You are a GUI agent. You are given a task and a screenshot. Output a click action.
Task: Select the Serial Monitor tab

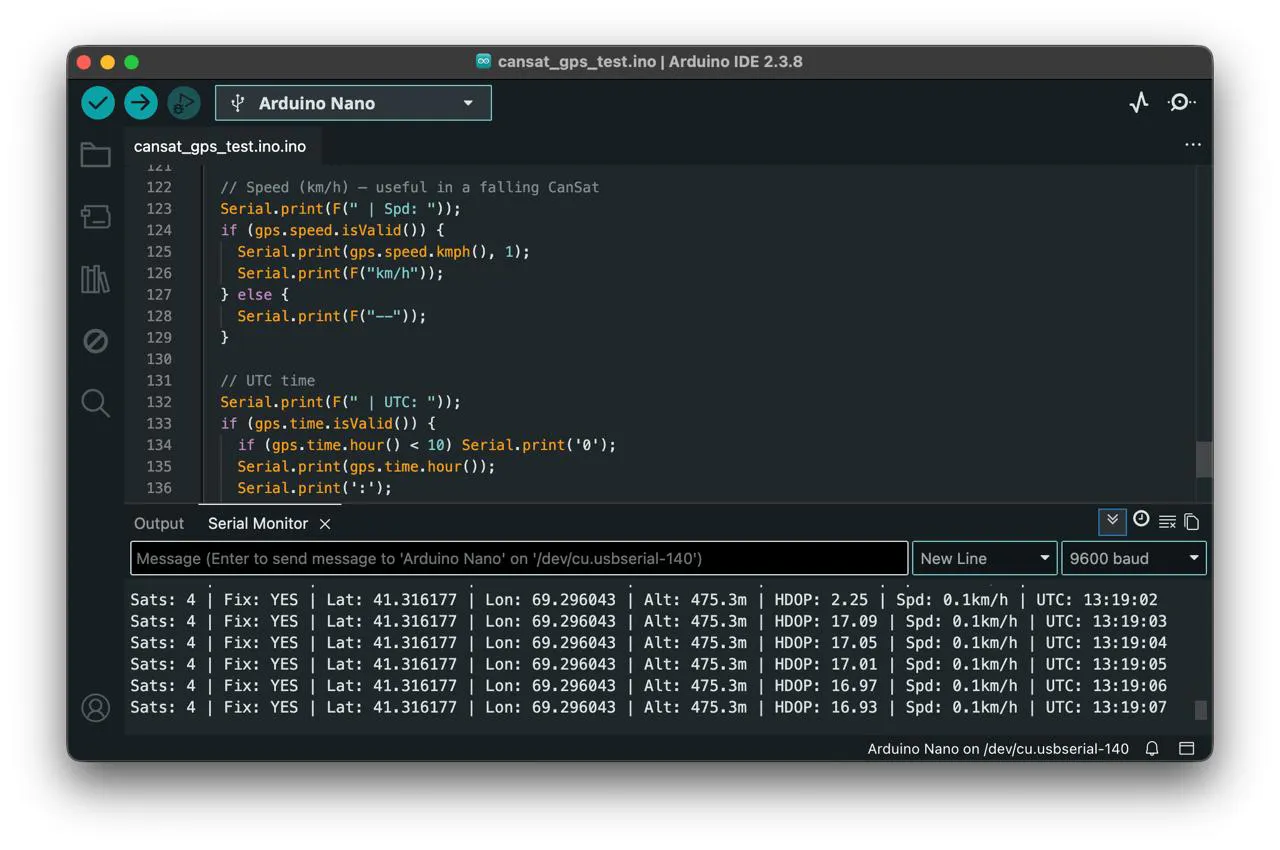tap(258, 524)
